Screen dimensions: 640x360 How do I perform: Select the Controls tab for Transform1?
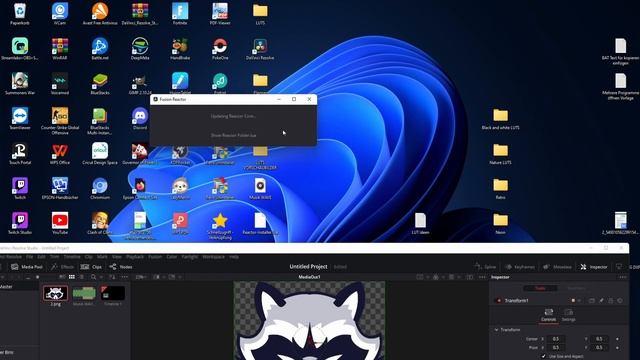coord(548,315)
